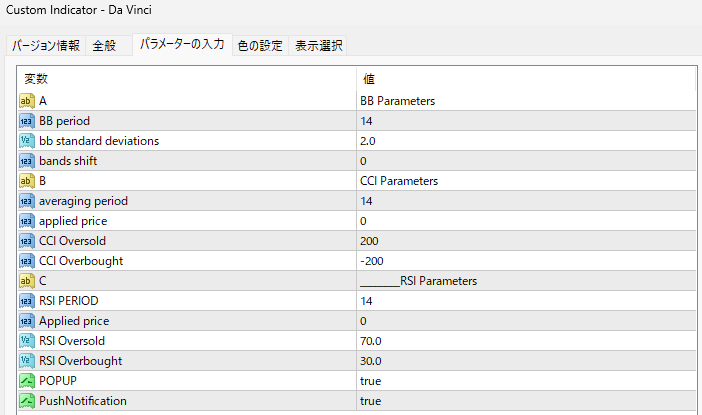Switch to the 色の設定 tab
The height and width of the screenshot is (415, 702).
[x=260, y=46]
